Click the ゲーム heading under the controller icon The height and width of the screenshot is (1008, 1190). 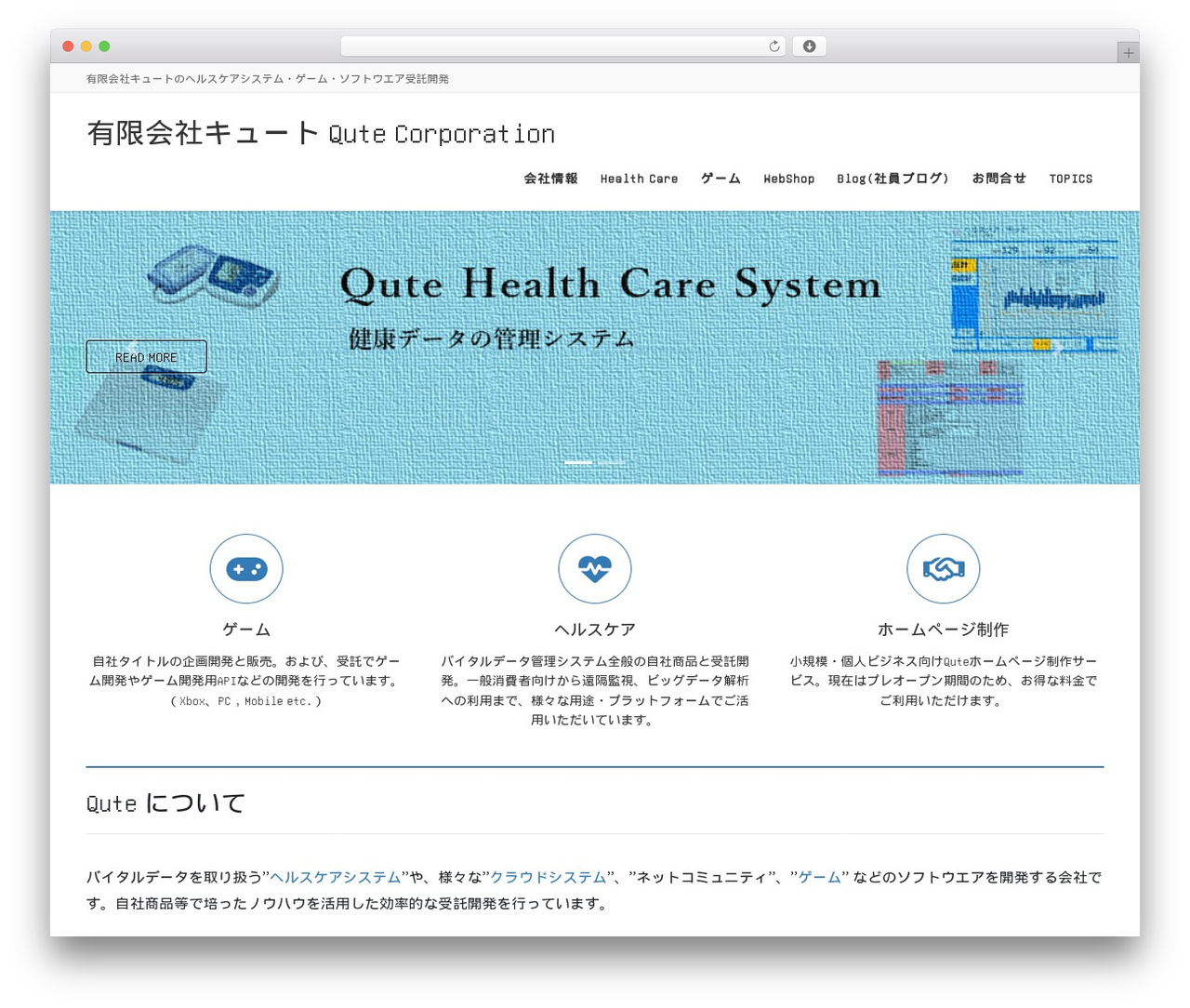point(246,630)
